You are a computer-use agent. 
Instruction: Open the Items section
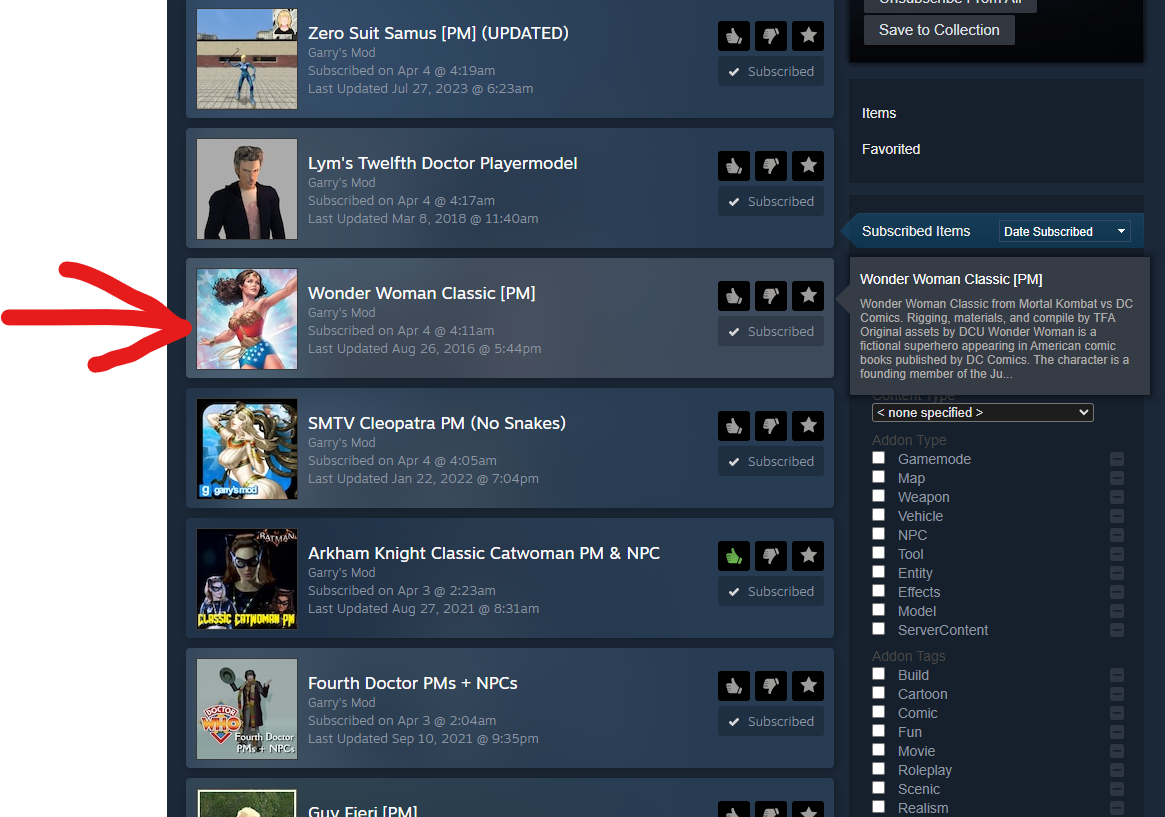tap(879, 113)
